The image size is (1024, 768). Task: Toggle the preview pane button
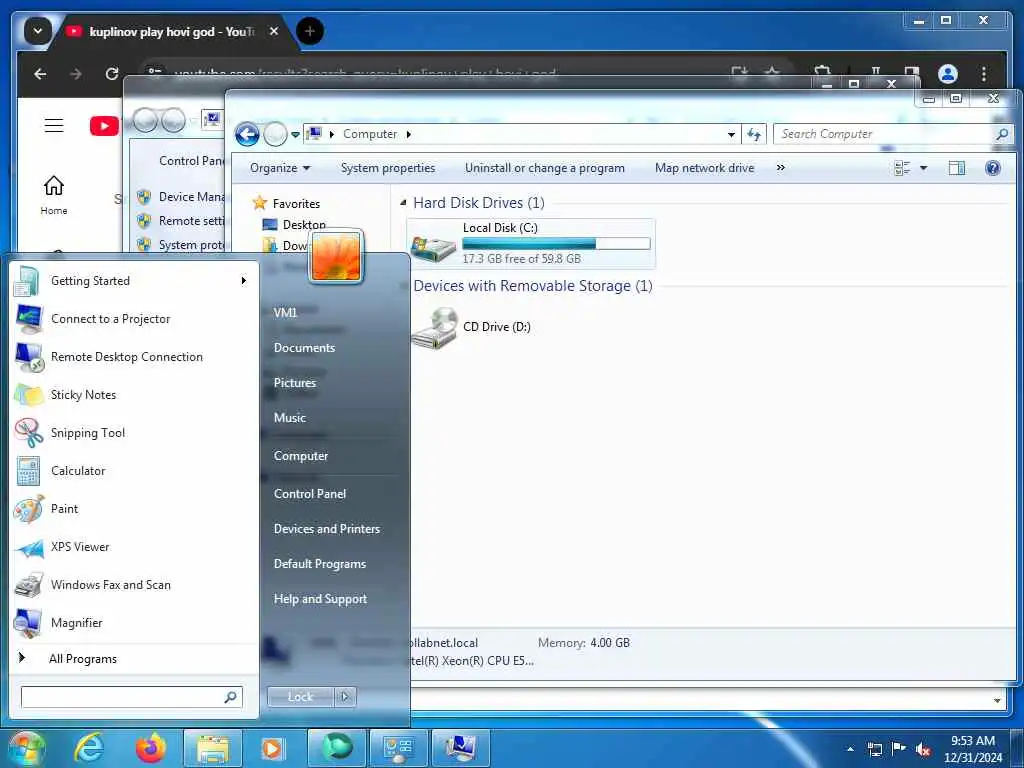(957, 168)
